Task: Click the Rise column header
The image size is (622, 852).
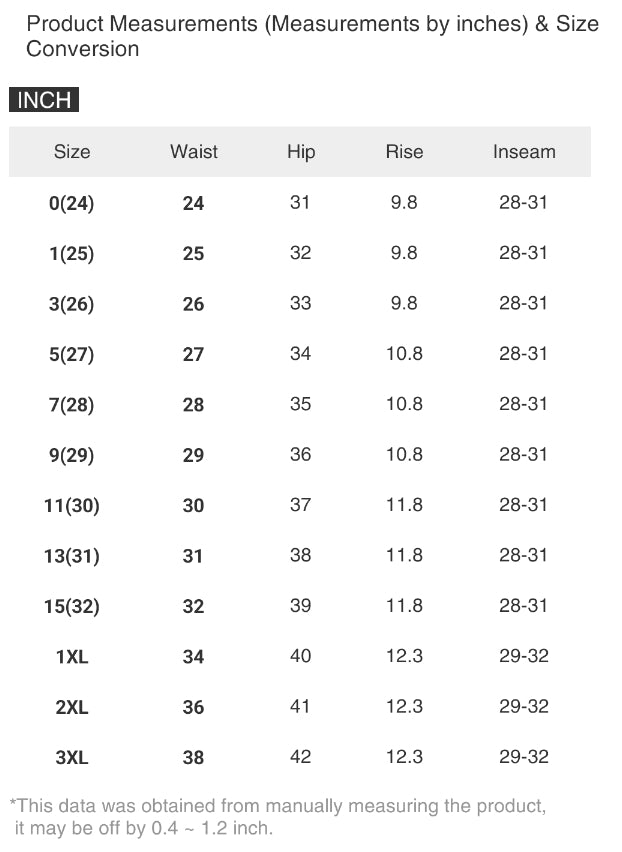Action: 404,152
